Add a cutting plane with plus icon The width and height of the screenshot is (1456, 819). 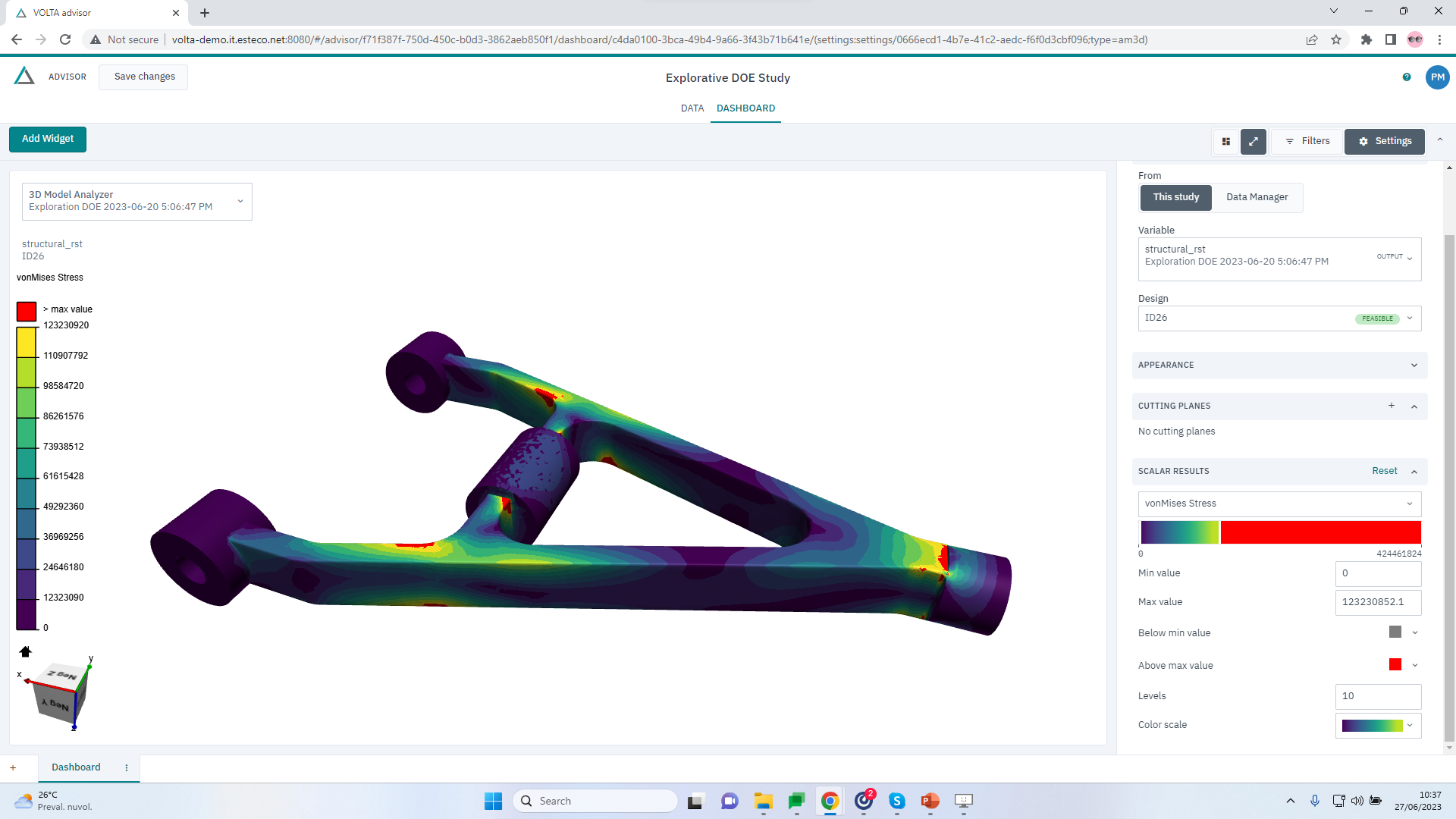tap(1392, 406)
